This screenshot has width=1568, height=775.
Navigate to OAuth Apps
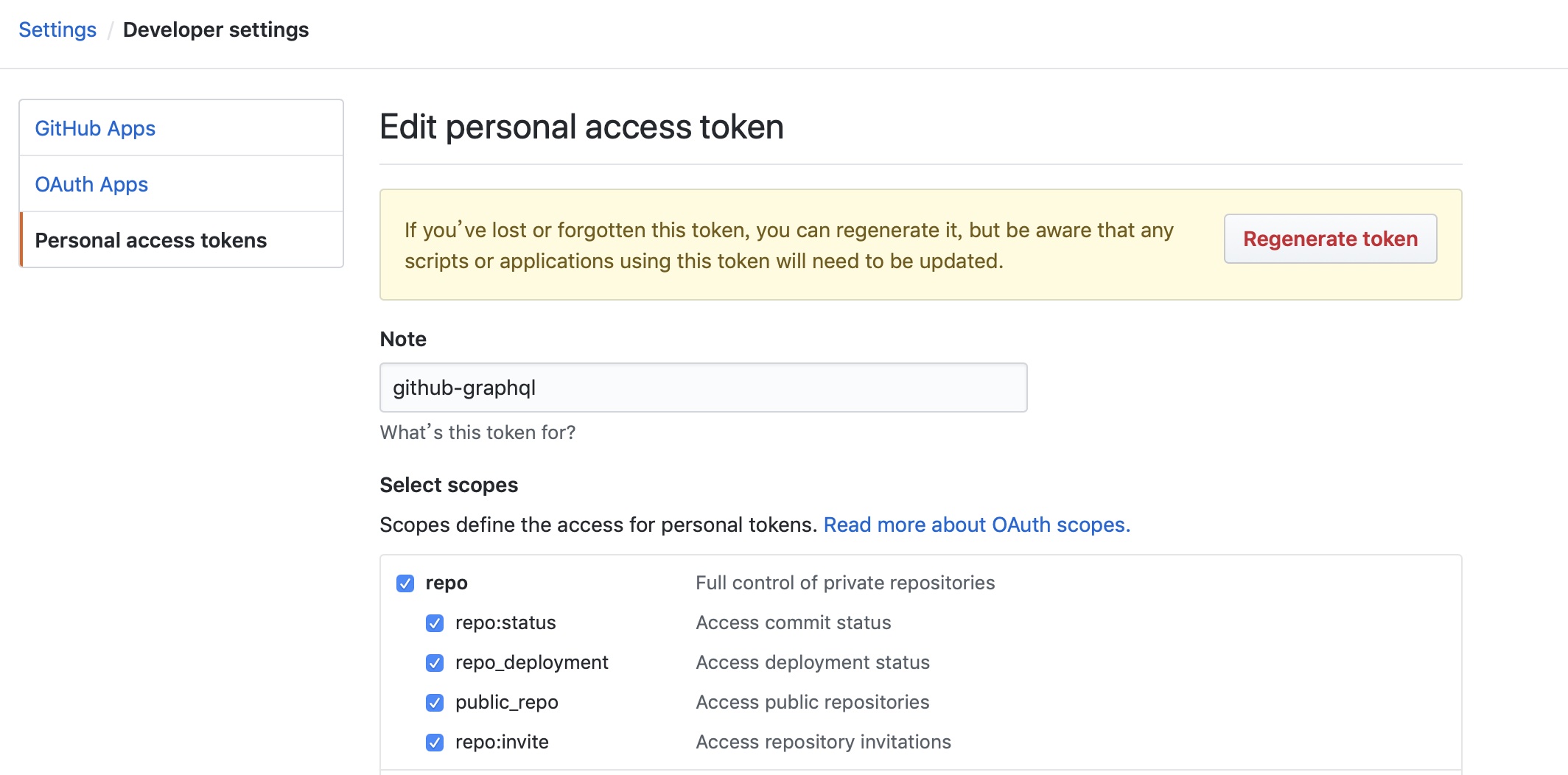[x=91, y=184]
